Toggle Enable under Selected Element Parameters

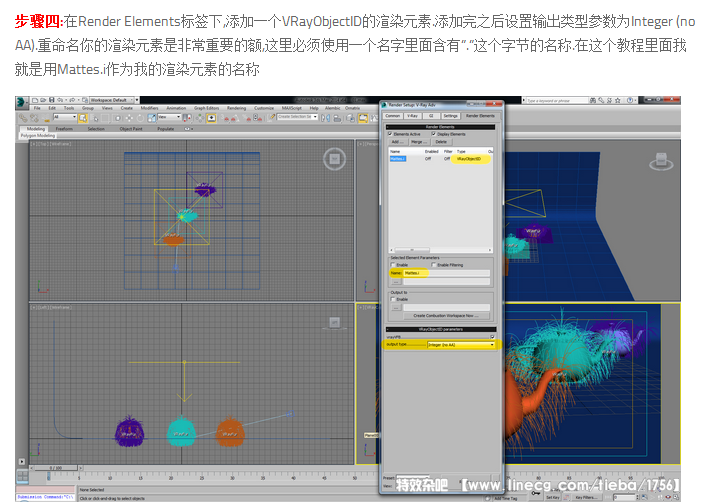(x=393, y=265)
